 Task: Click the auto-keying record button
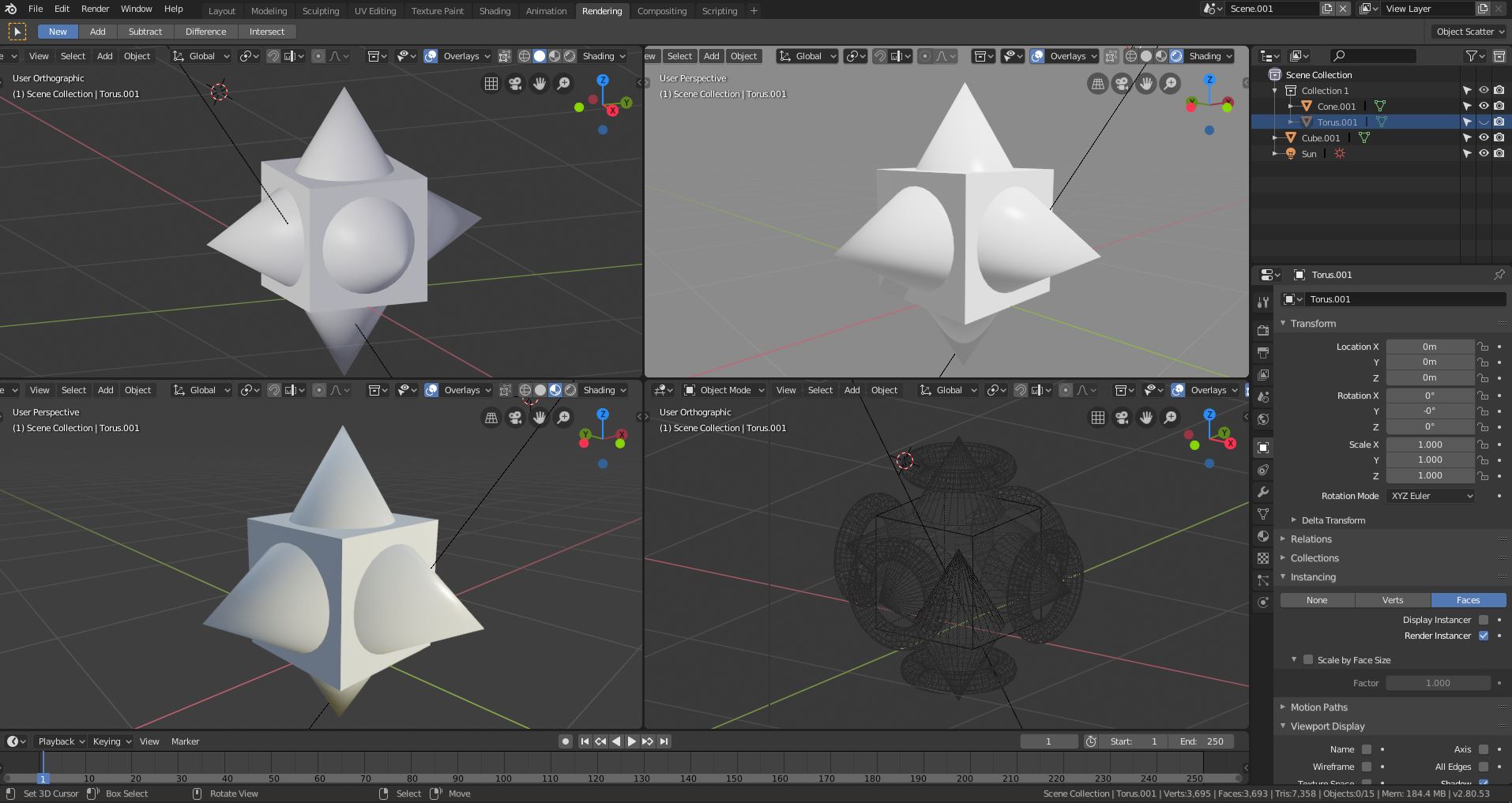point(565,741)
